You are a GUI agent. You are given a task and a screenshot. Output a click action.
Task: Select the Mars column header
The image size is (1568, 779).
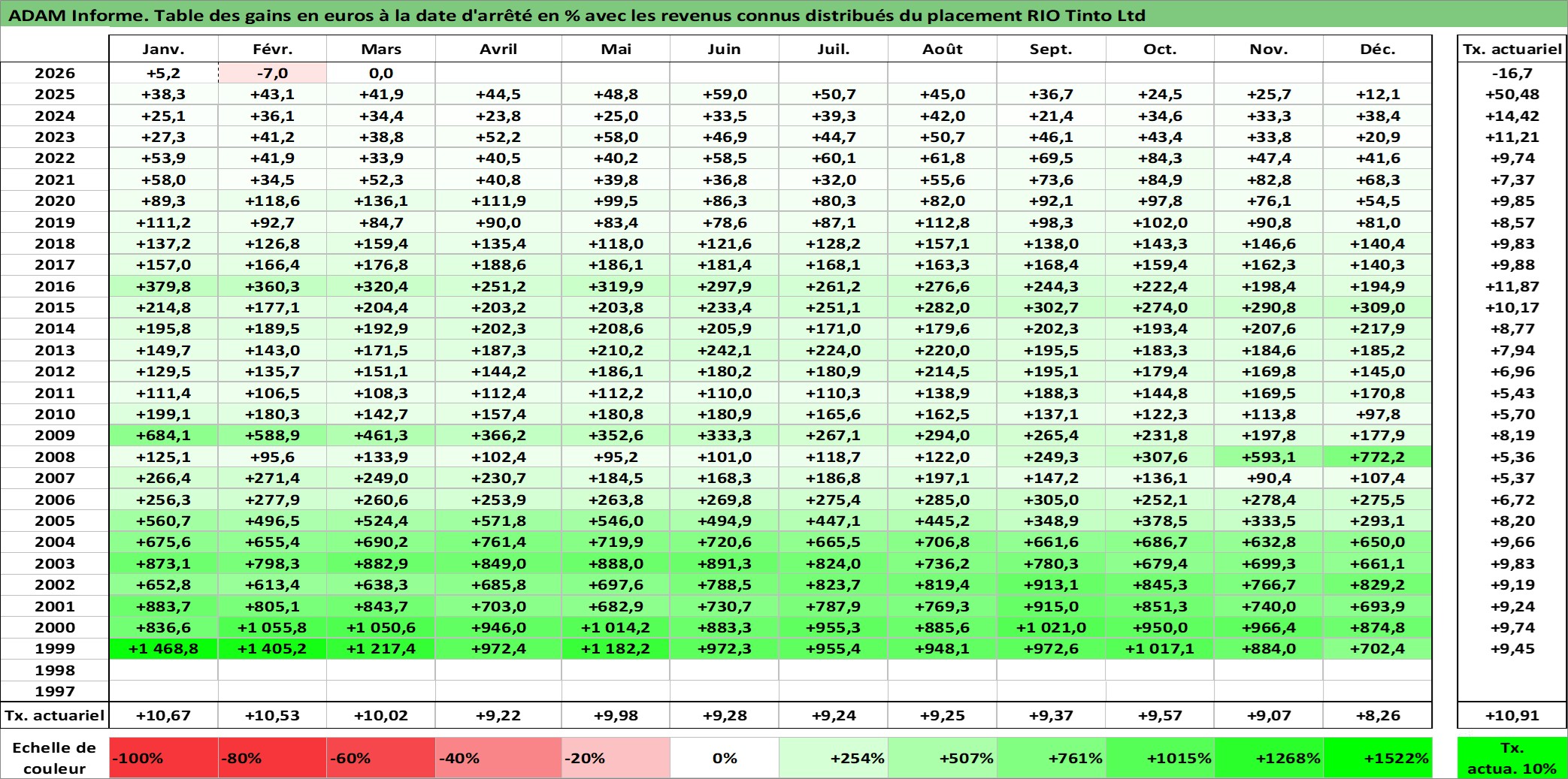[x=381, y=50]
